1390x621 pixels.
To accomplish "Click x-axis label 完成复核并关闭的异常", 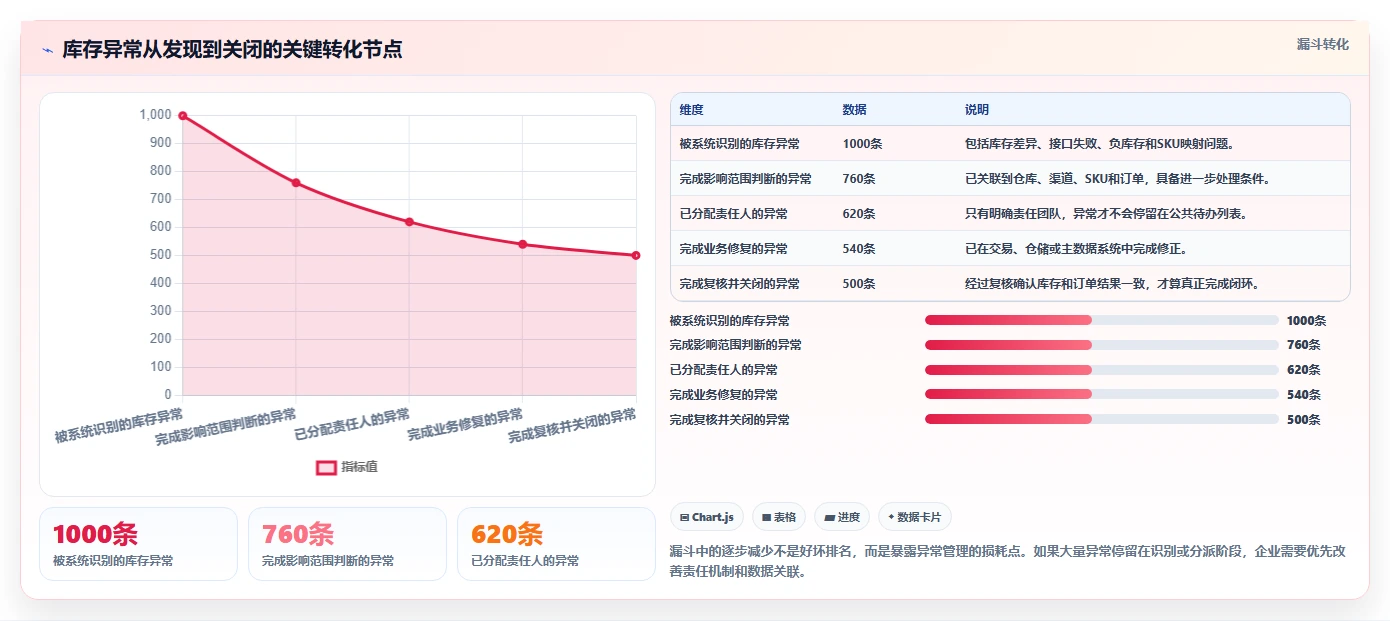I will click(x=573, y=426).
